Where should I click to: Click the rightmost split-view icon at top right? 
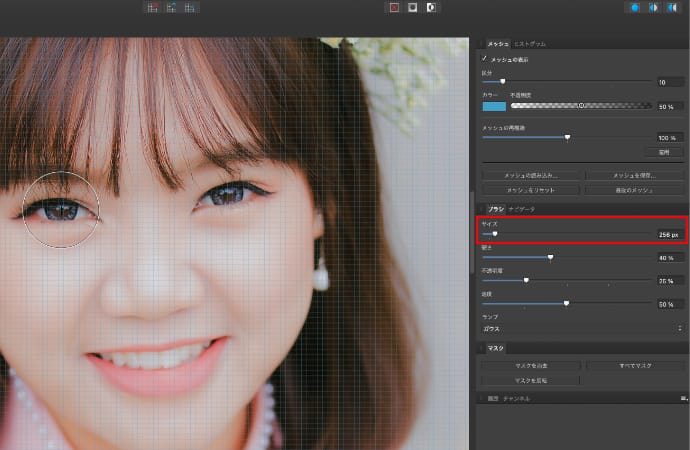(671, 7)
